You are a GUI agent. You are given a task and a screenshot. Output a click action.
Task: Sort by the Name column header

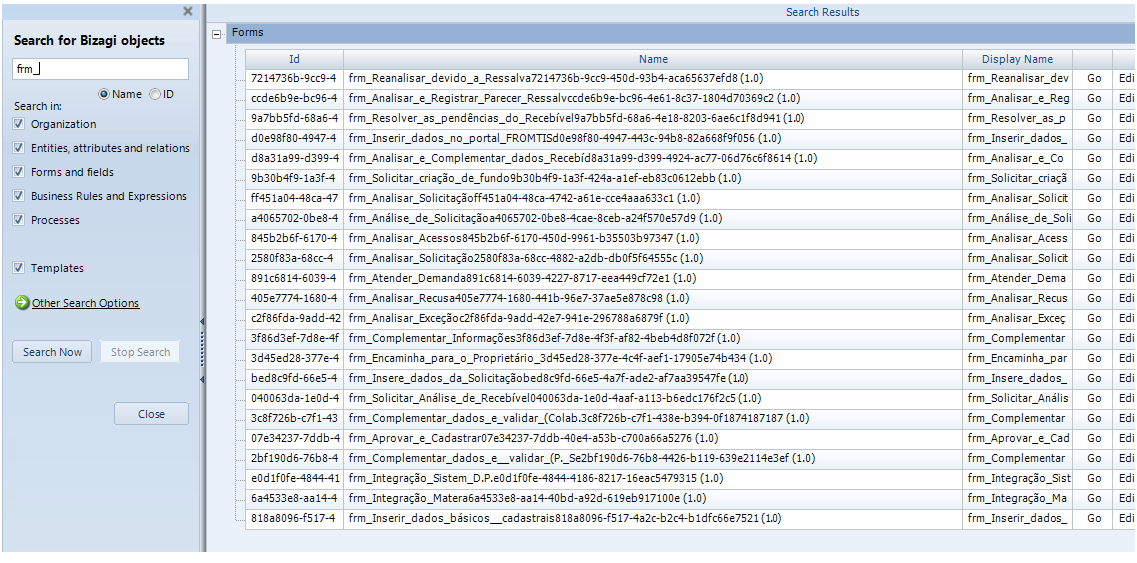pos(653,59)
